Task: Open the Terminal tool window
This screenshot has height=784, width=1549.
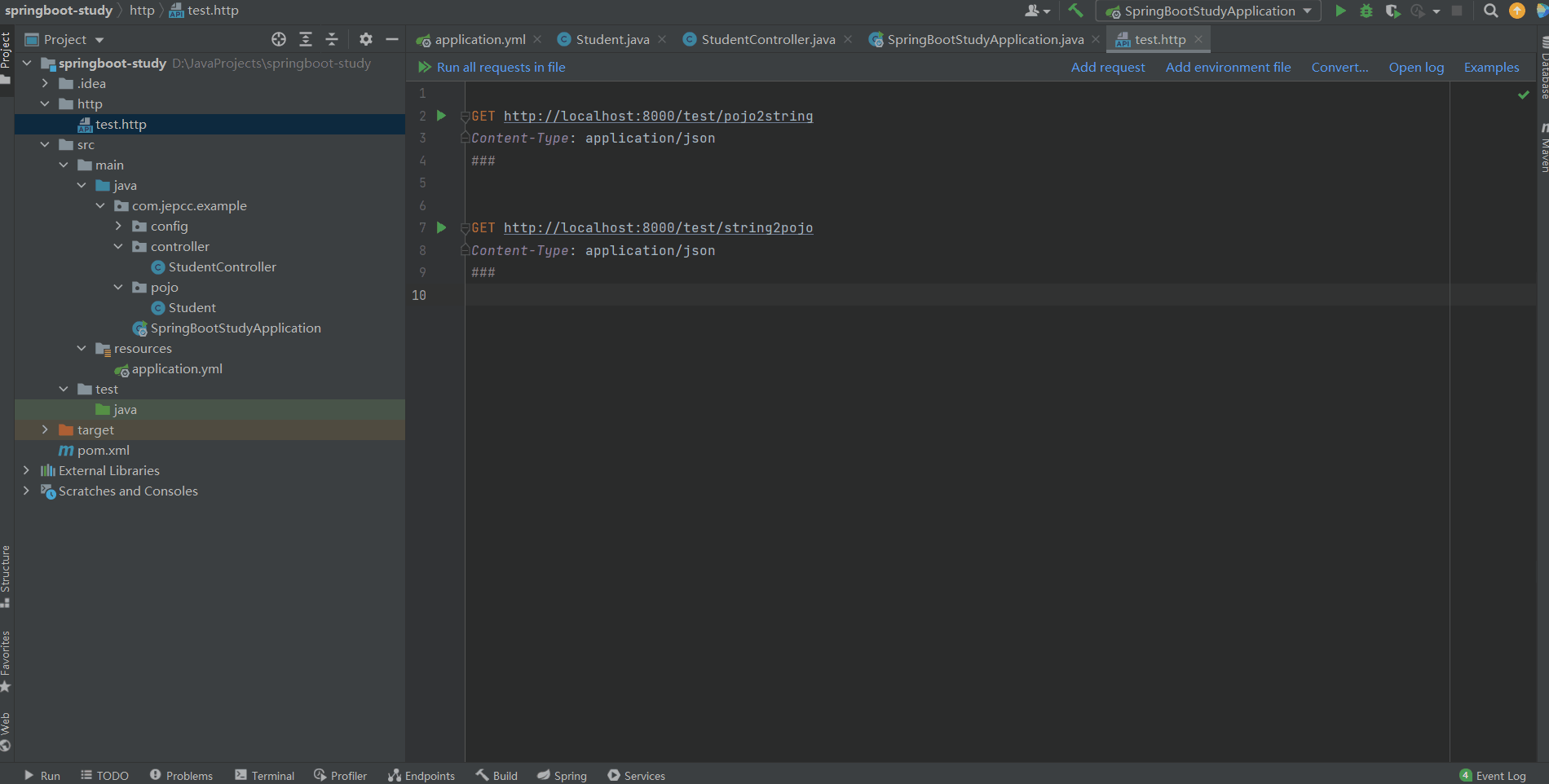Action: coord(264,775)
